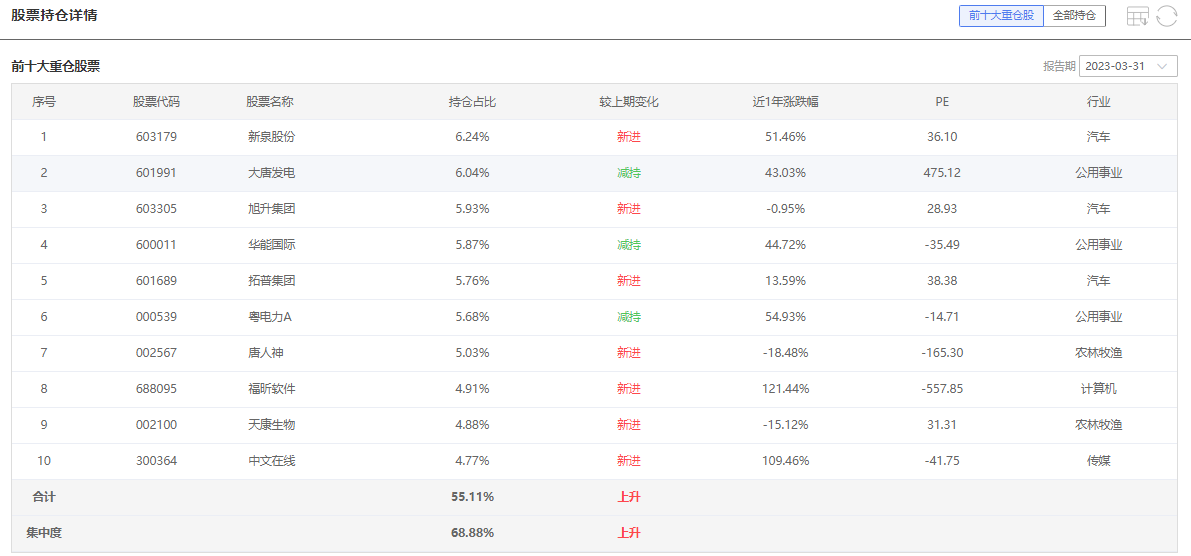1191x556 pixels.
Task: Open stock 天康生物
Action: point(271,425)
